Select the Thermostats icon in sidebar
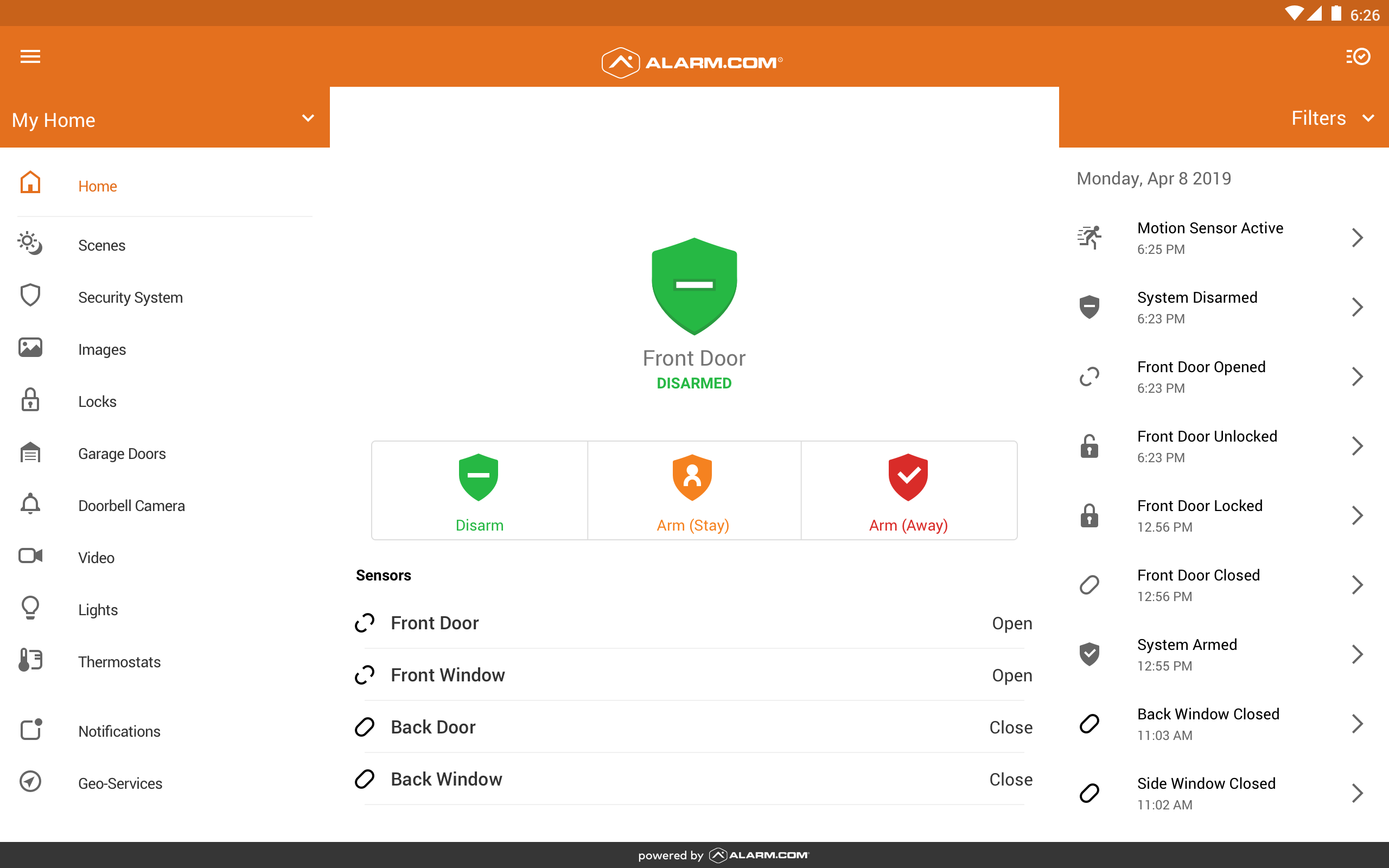 click(x=30, y=660)
